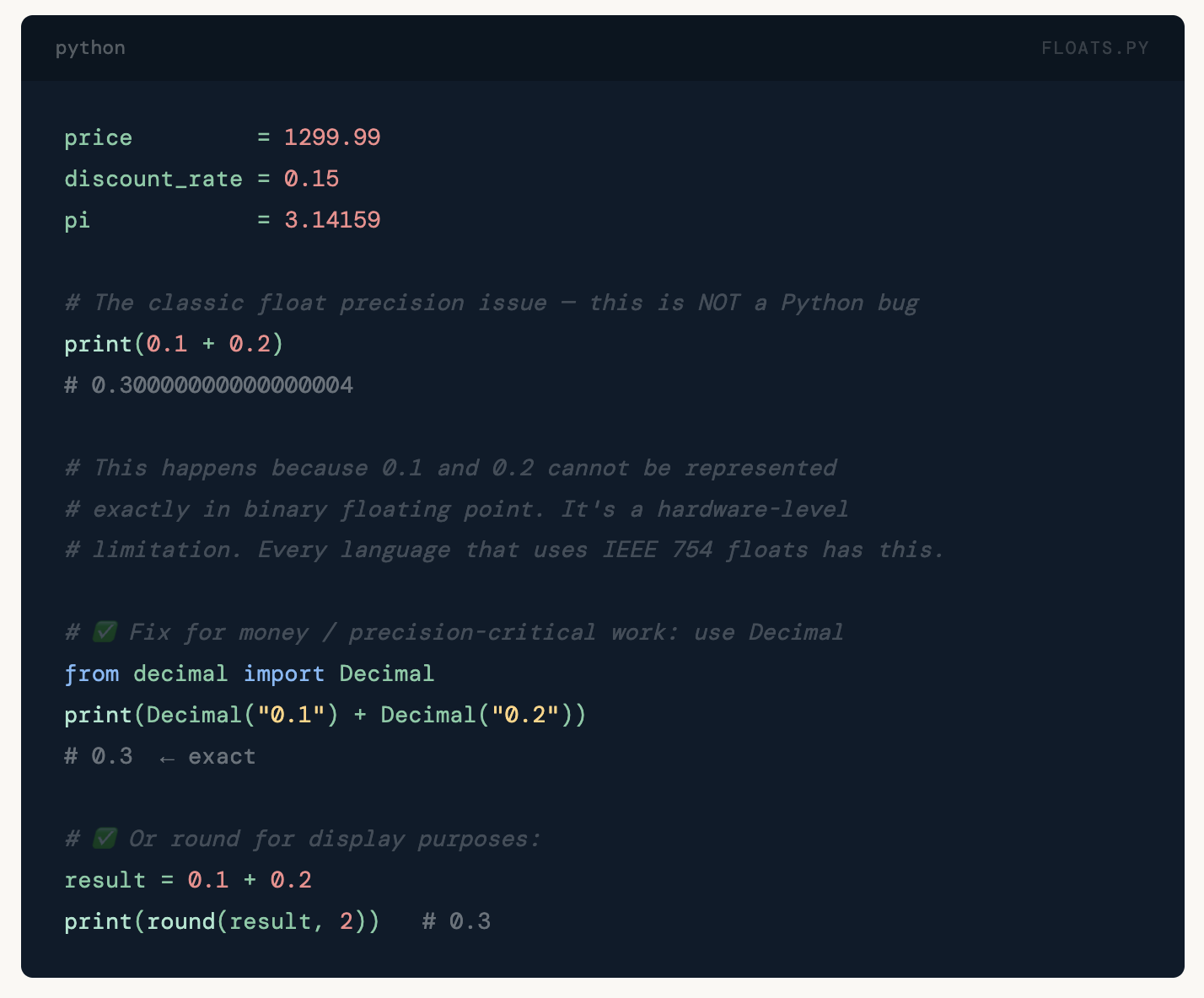
Task: Click the Decimal name after "import"
Action: 386,673
